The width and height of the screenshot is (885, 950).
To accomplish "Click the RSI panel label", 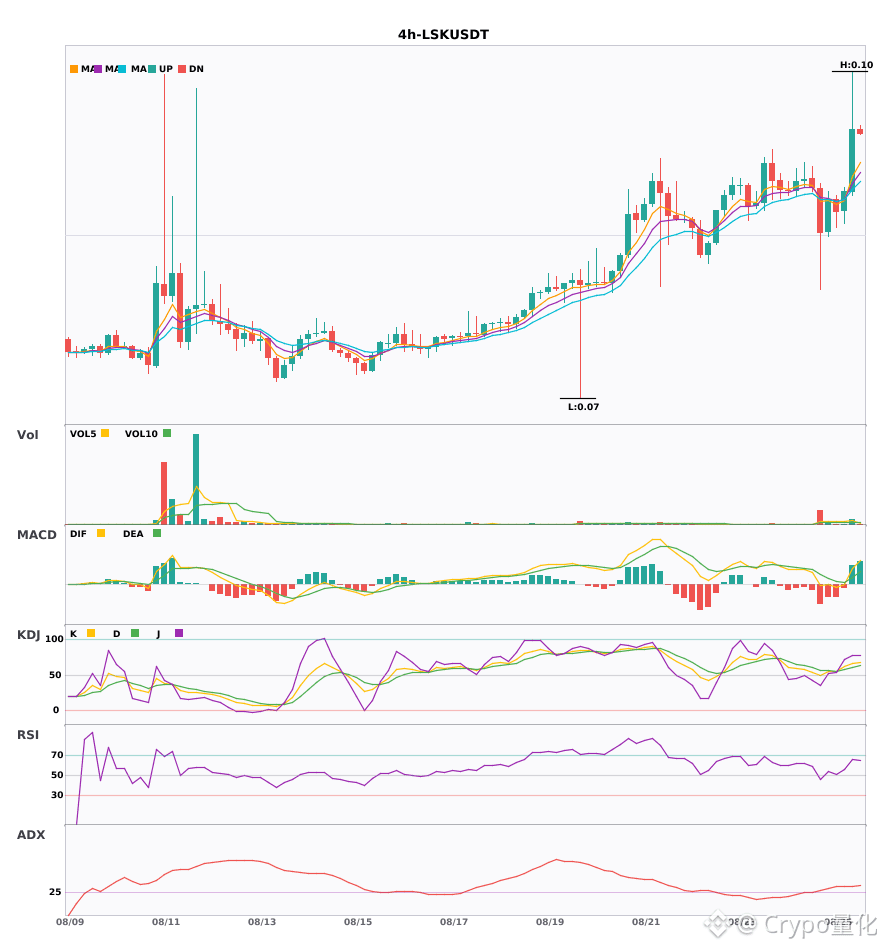I will pyautogui.click(x=28, y=735).
